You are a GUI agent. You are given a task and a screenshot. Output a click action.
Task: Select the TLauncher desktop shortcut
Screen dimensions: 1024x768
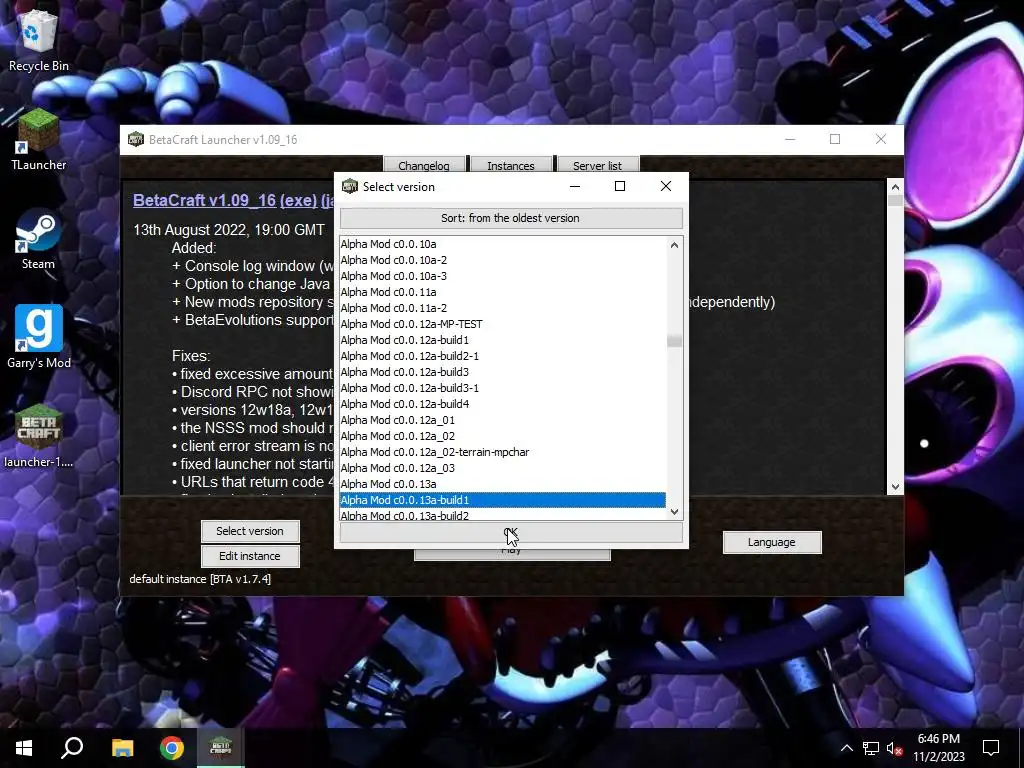[x=38, y=140]
